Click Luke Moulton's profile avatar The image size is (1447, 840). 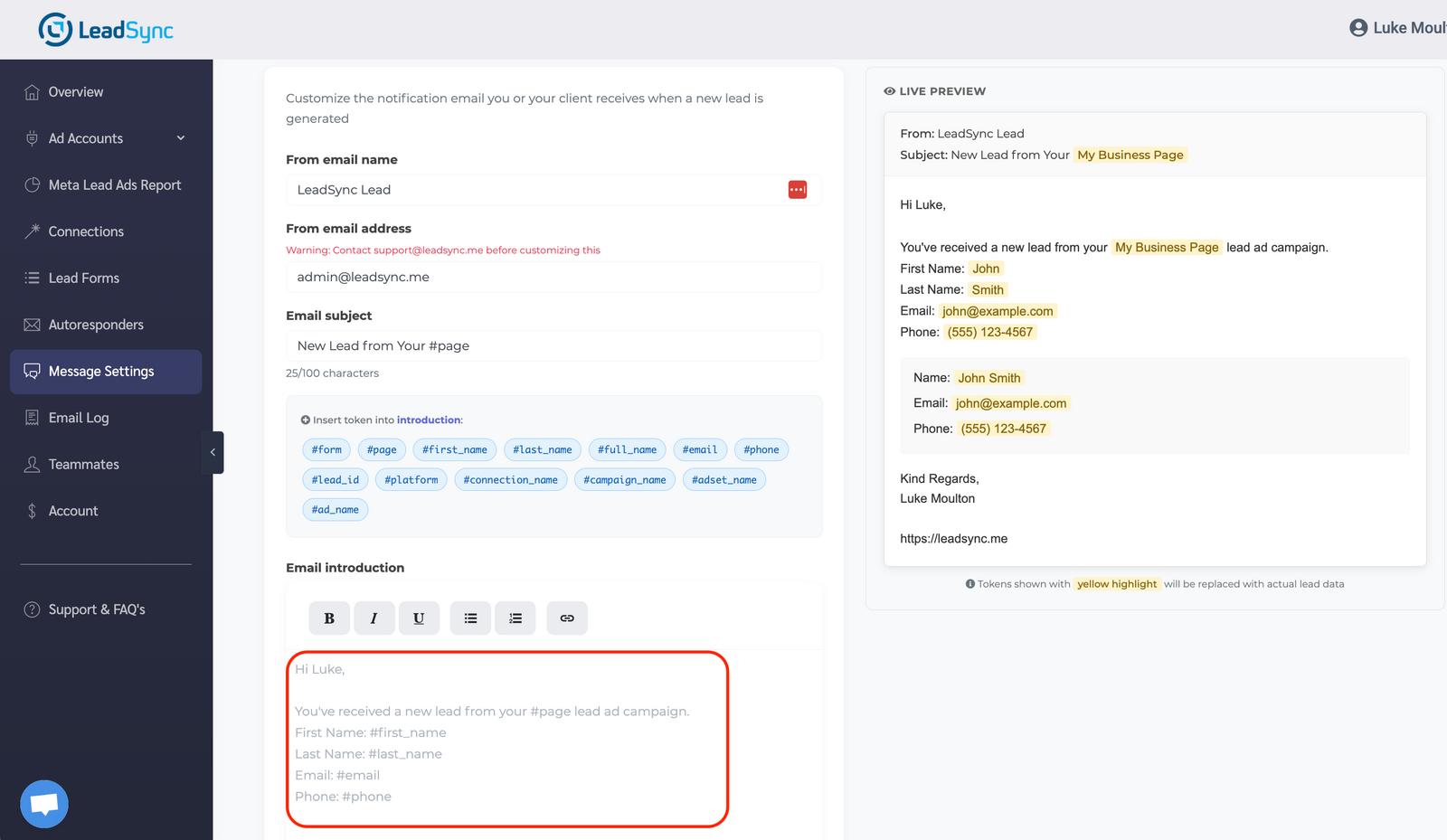click(x=1358, y=27)
